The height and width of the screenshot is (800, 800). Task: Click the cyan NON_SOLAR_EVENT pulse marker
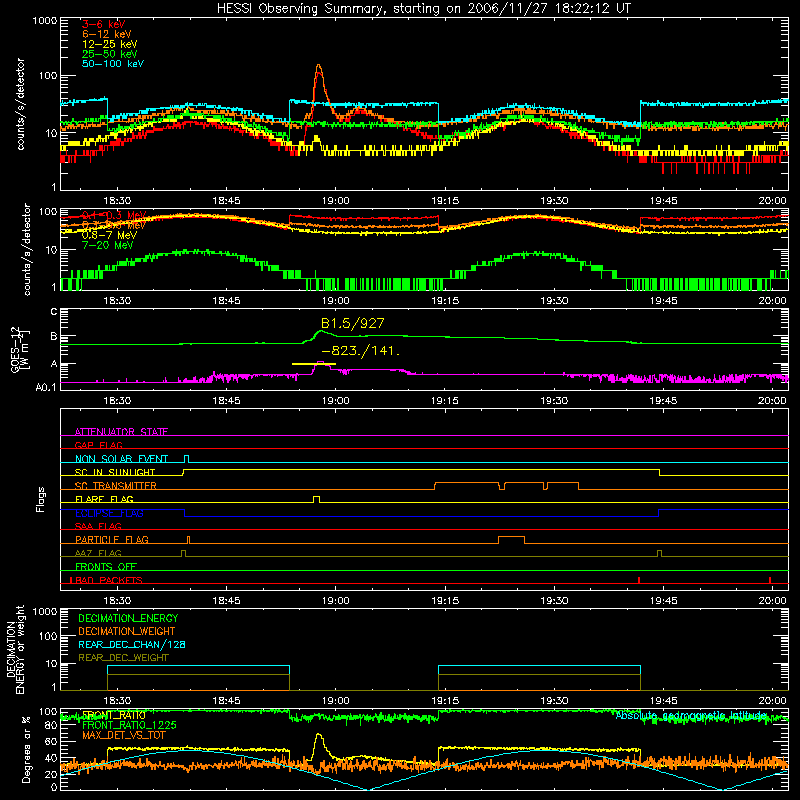pyautogui.click(x=186, y=459)
